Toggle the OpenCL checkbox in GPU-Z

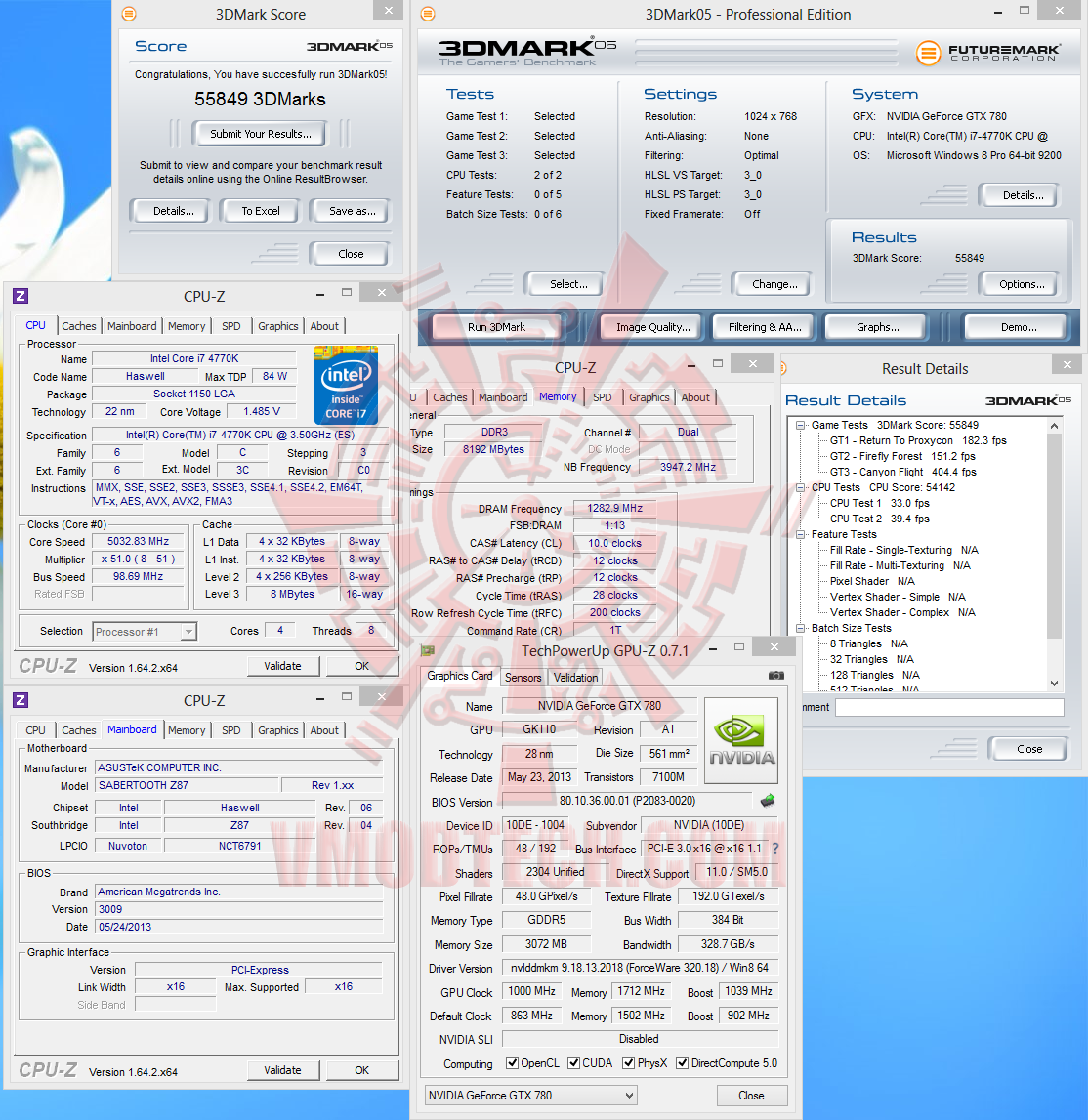pos(512,1062)
